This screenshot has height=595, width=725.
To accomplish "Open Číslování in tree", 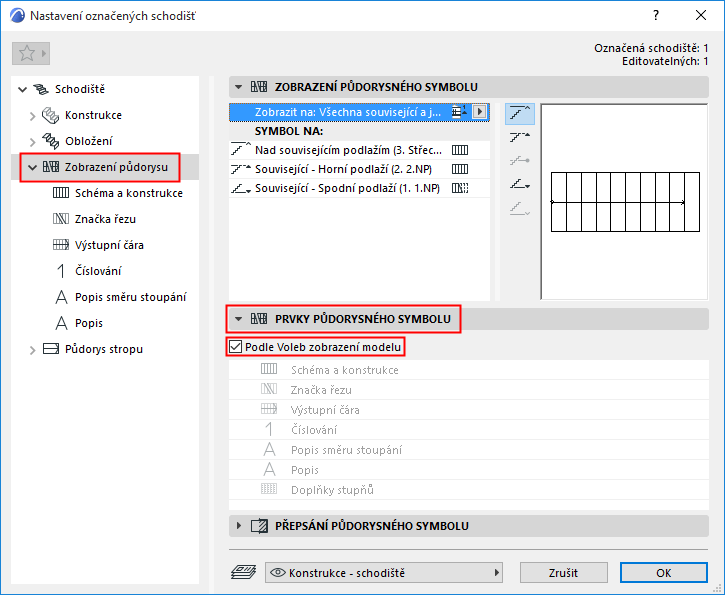I will pos(98,270).
